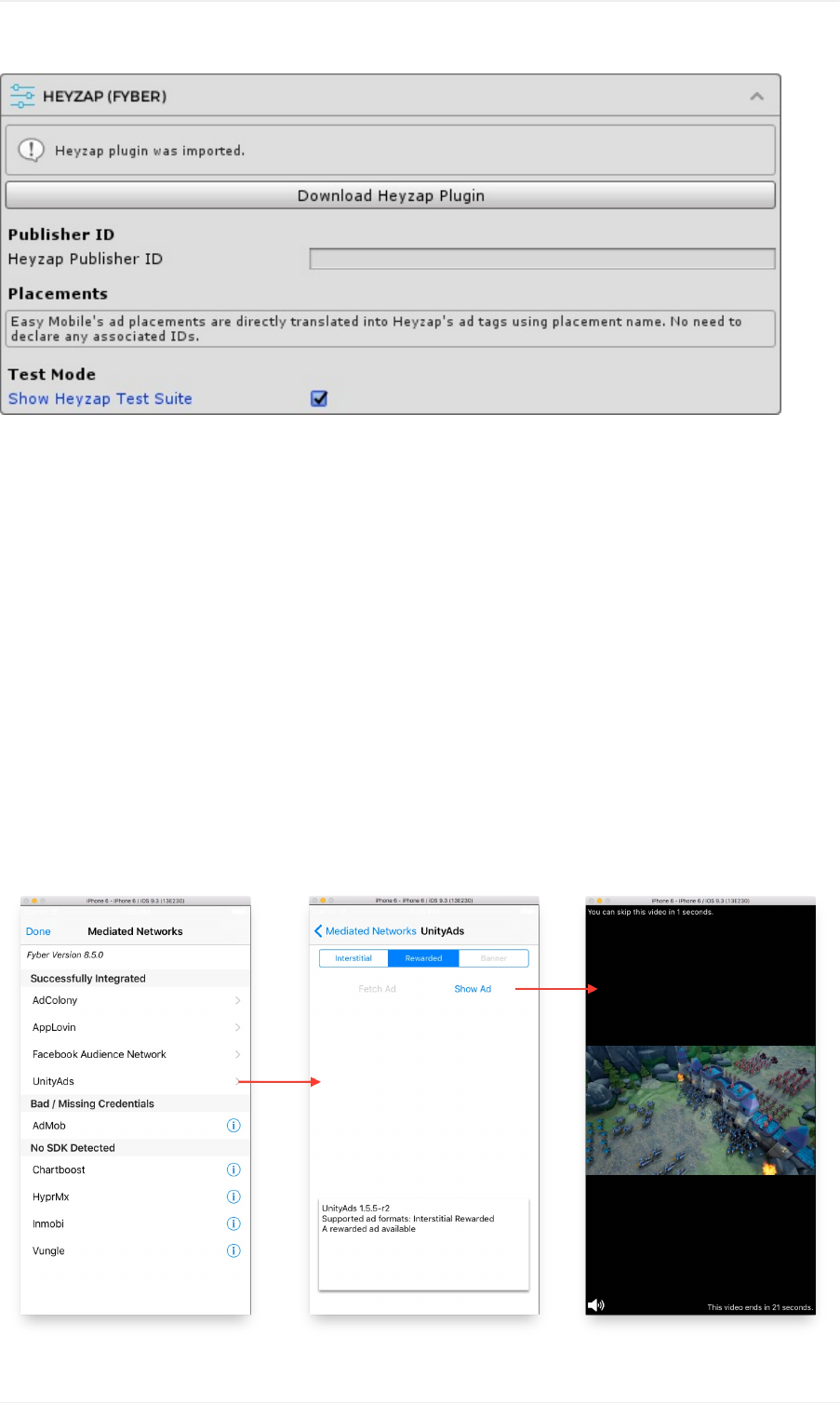Expand AdColony row chevron
Screen dimensions: 840x1403
[237, 1000]
